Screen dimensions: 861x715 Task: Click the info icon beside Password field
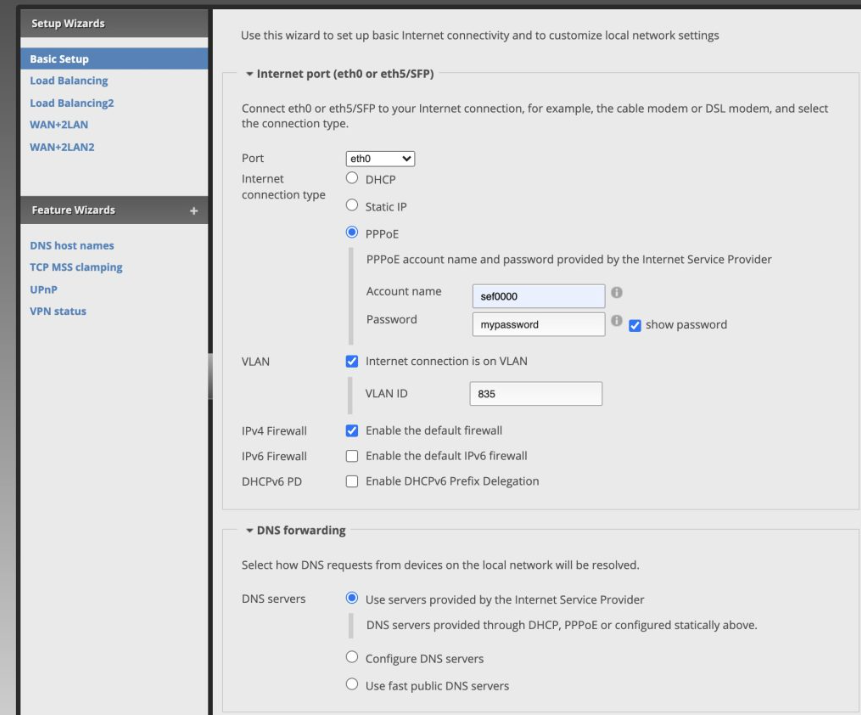pyautogui.click(x=617, y=322)
